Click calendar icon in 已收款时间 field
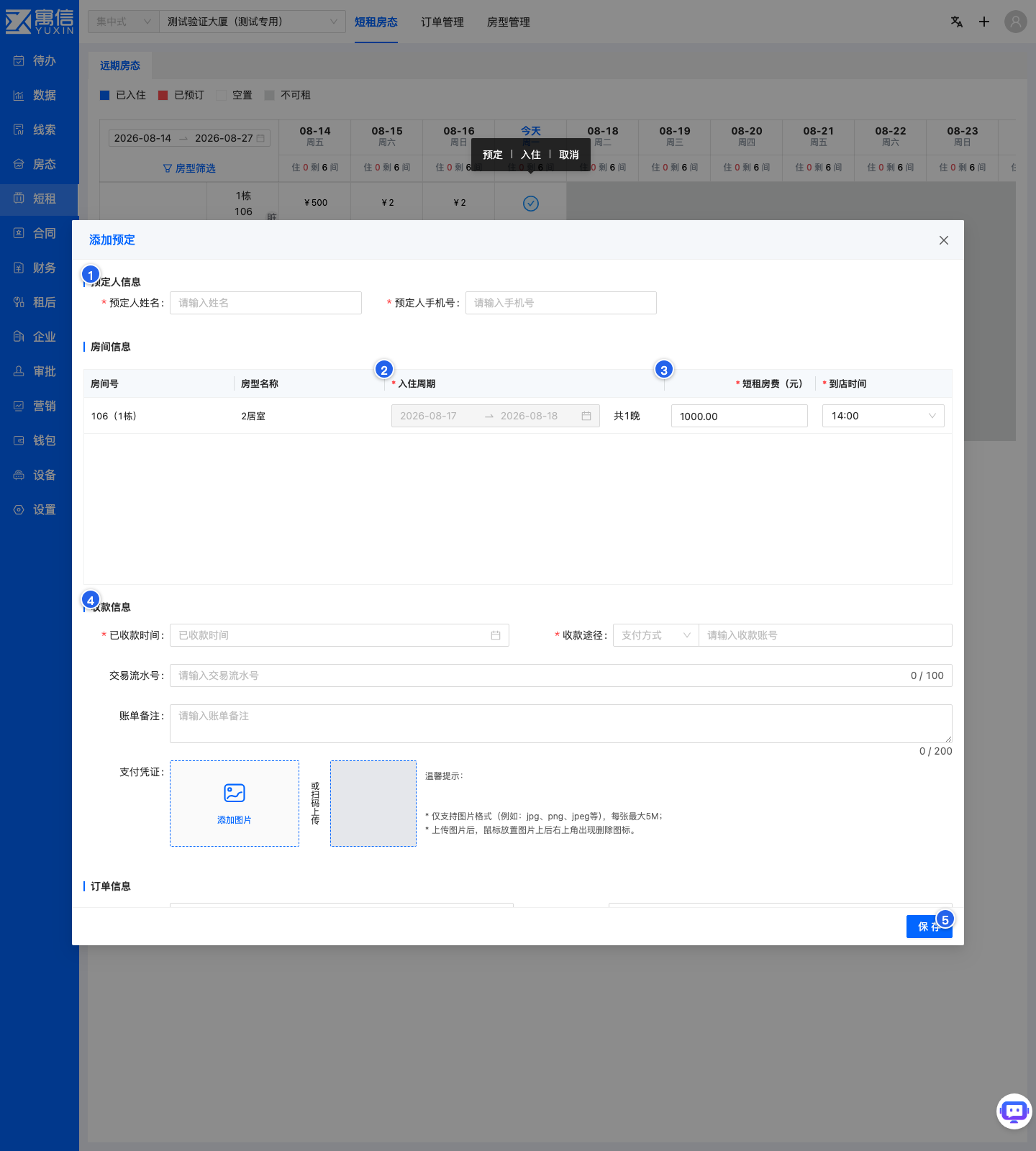This screenshot has height=1151, width=1036. click(496, 635)
